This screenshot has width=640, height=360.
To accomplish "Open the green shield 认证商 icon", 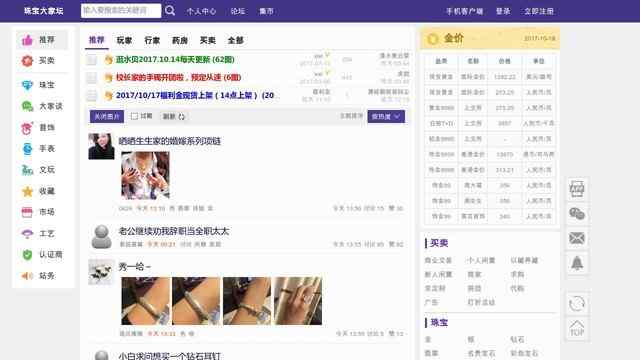I will (x=27, y=255).
